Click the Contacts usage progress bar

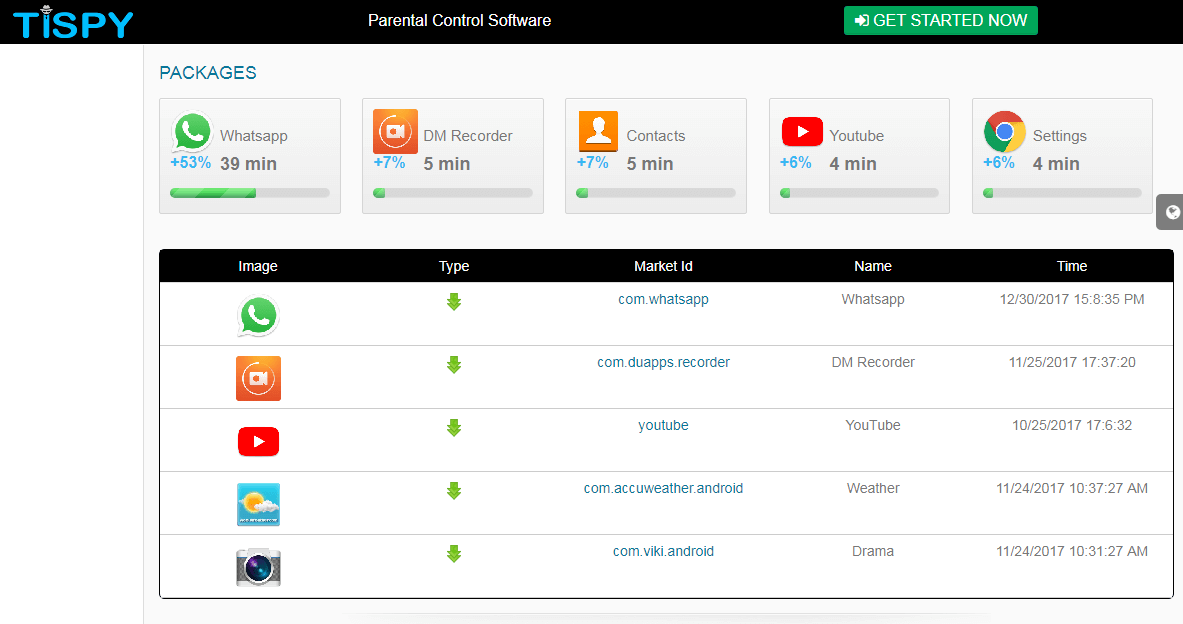656,193
